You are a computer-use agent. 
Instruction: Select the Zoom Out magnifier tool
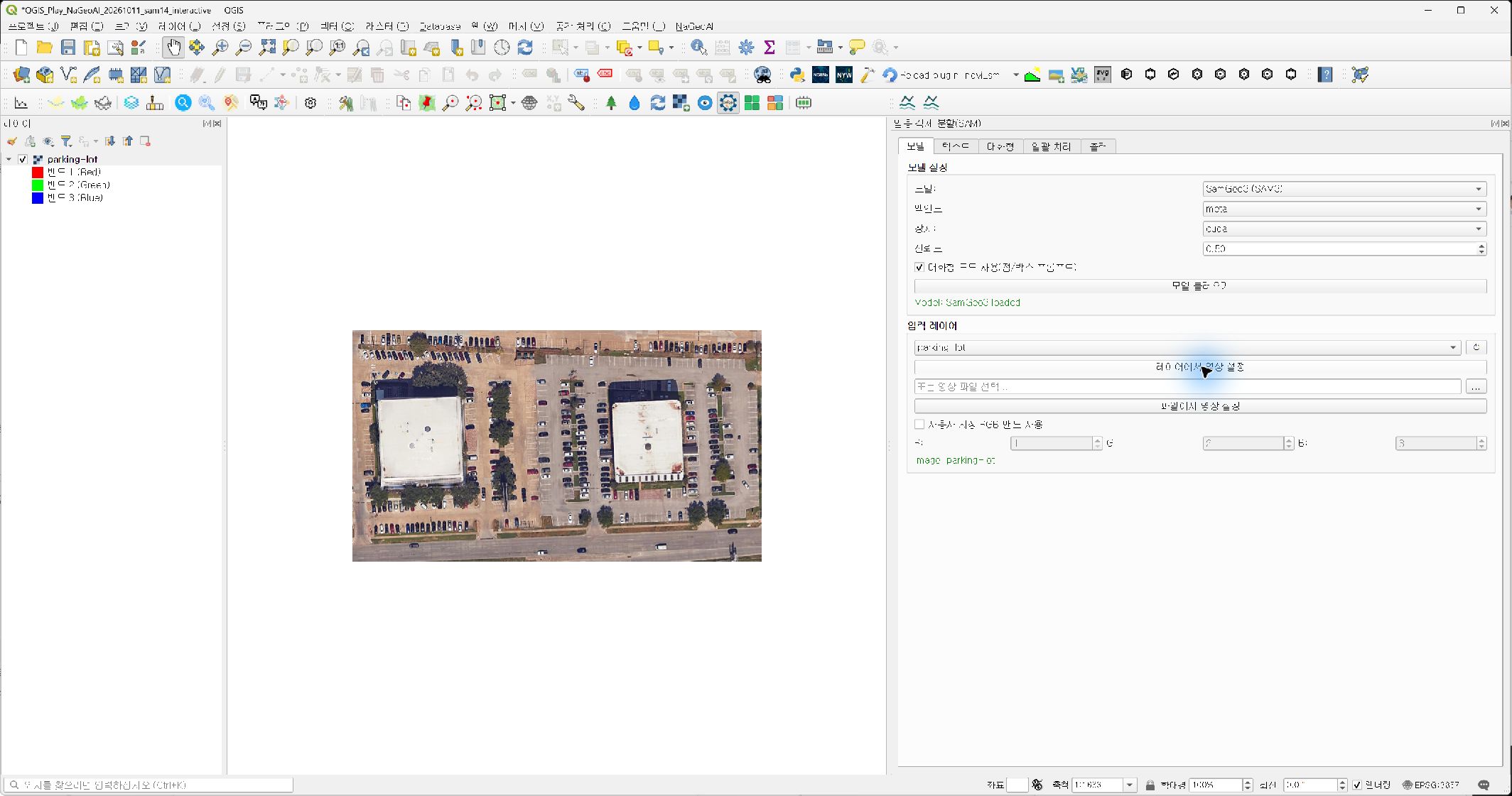(x=244, y=48)
